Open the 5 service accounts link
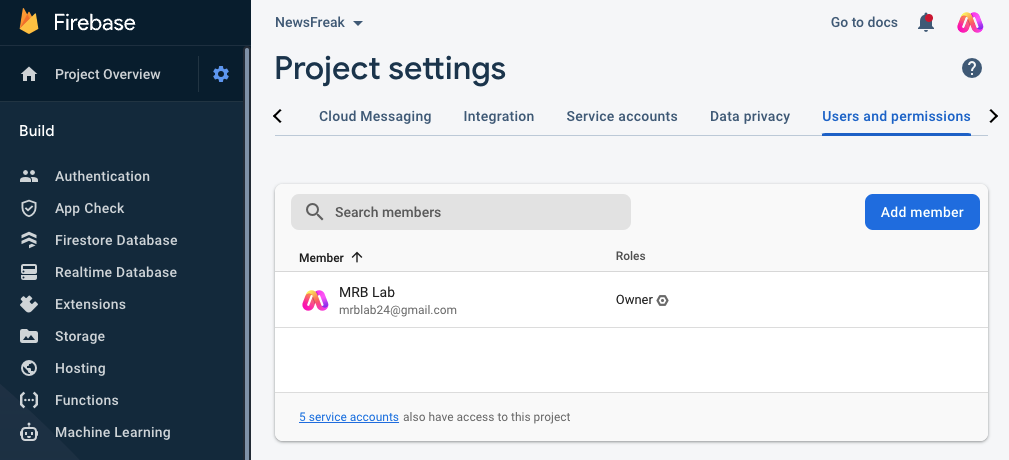 [x=349, y=417]
